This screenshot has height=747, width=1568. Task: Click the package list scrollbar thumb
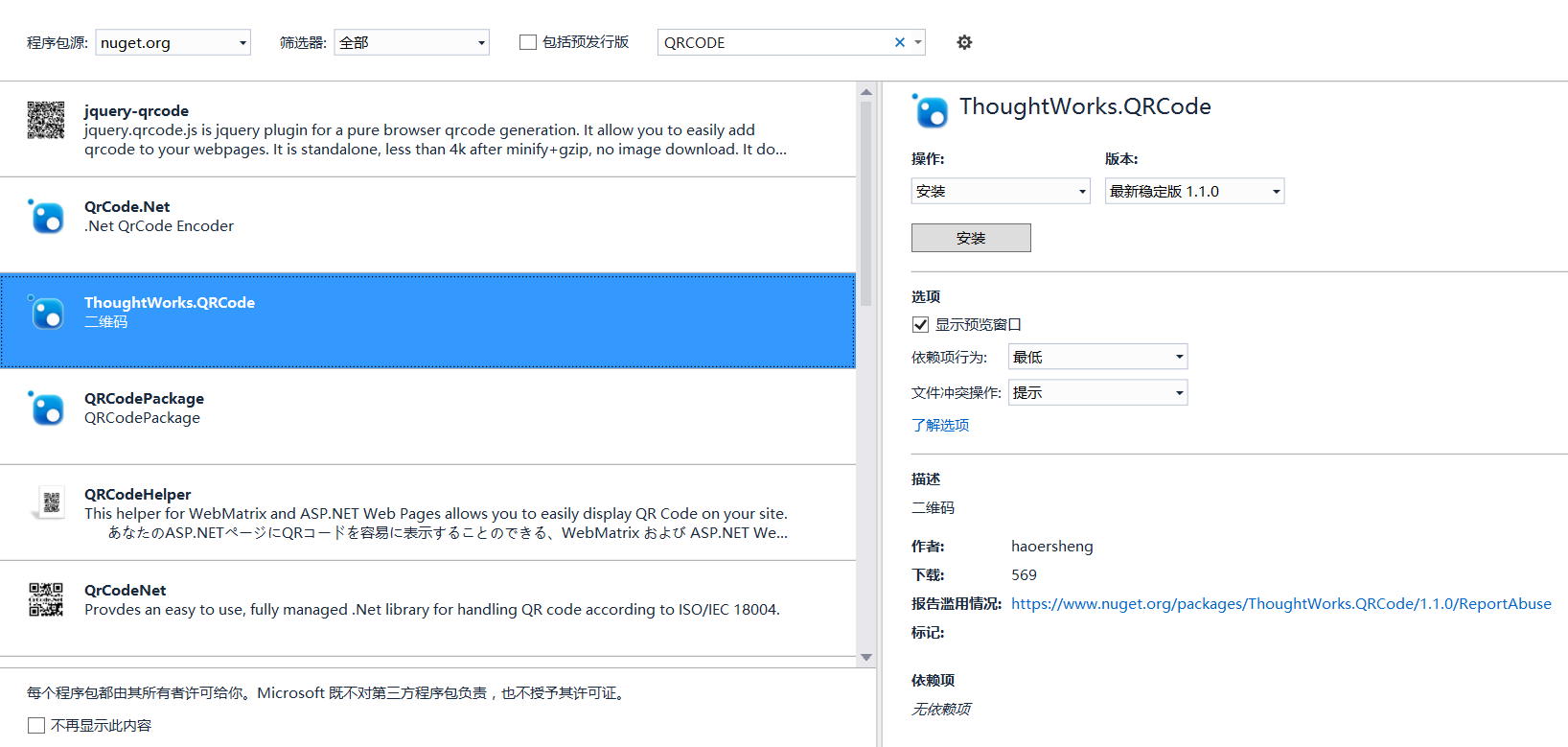(x=866, y=203)
